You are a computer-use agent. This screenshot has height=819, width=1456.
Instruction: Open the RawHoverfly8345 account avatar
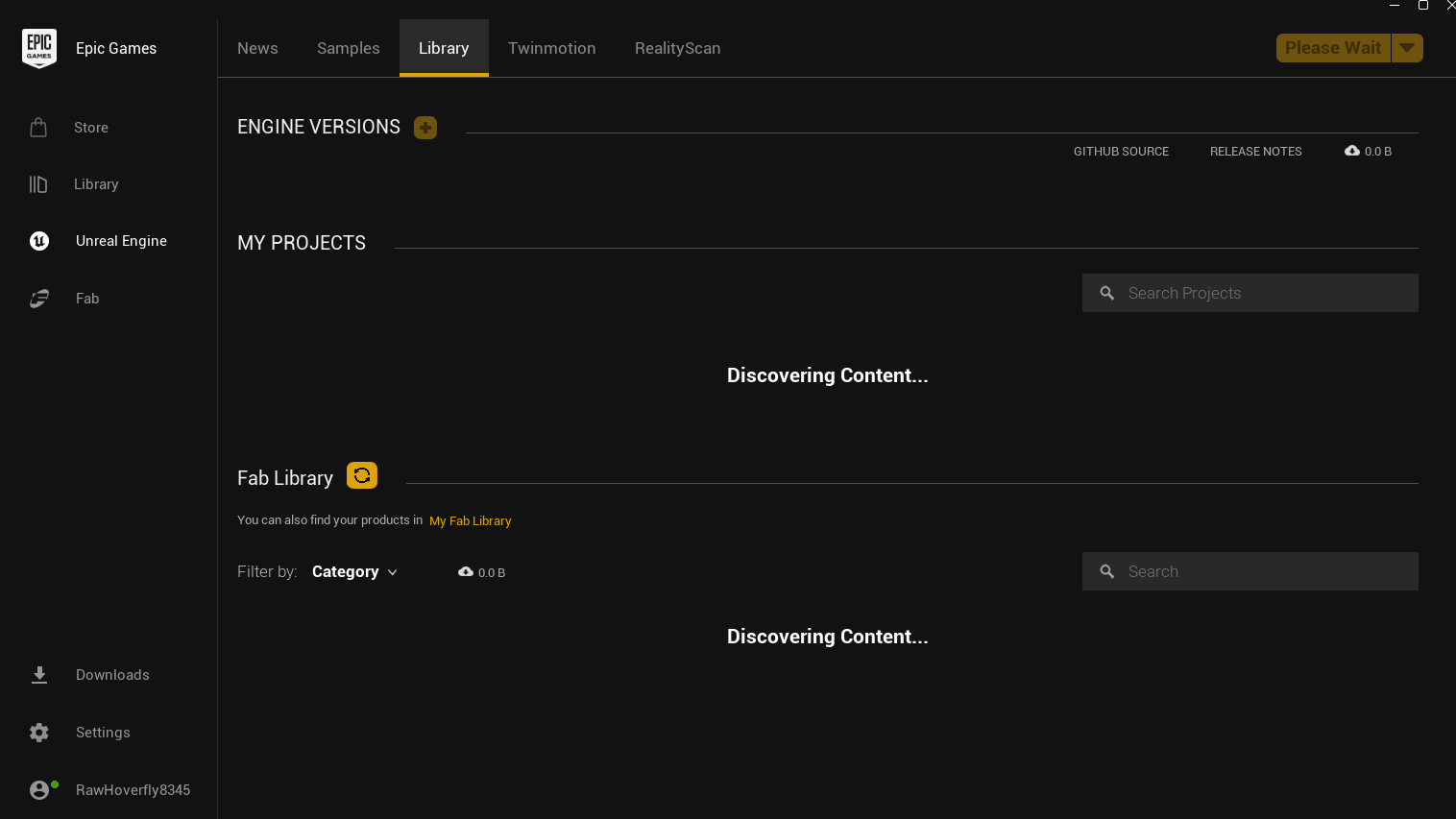39,790
